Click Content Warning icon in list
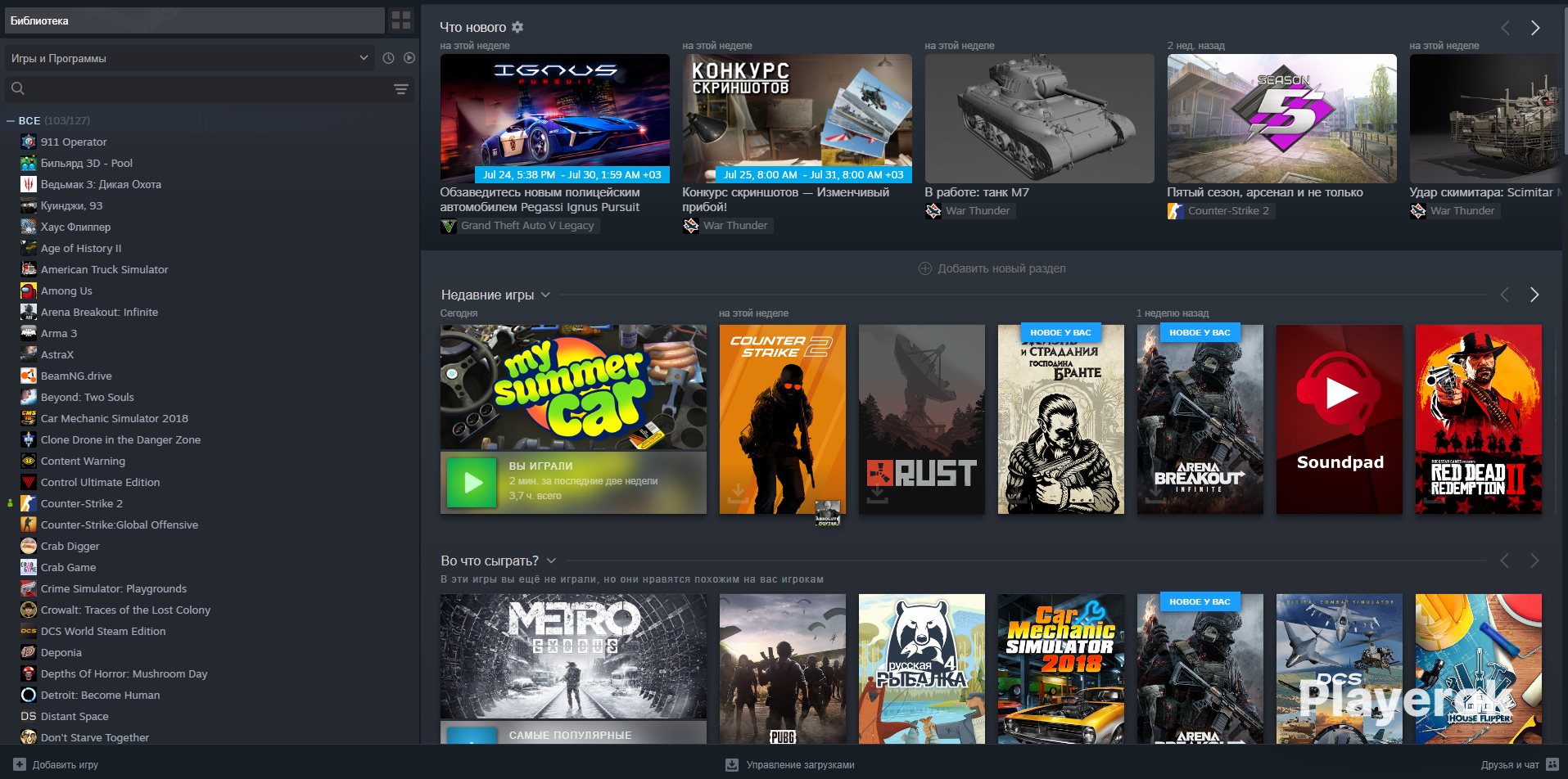Image resolution: width=1568 pixels, height=779 pixels. 29,461
